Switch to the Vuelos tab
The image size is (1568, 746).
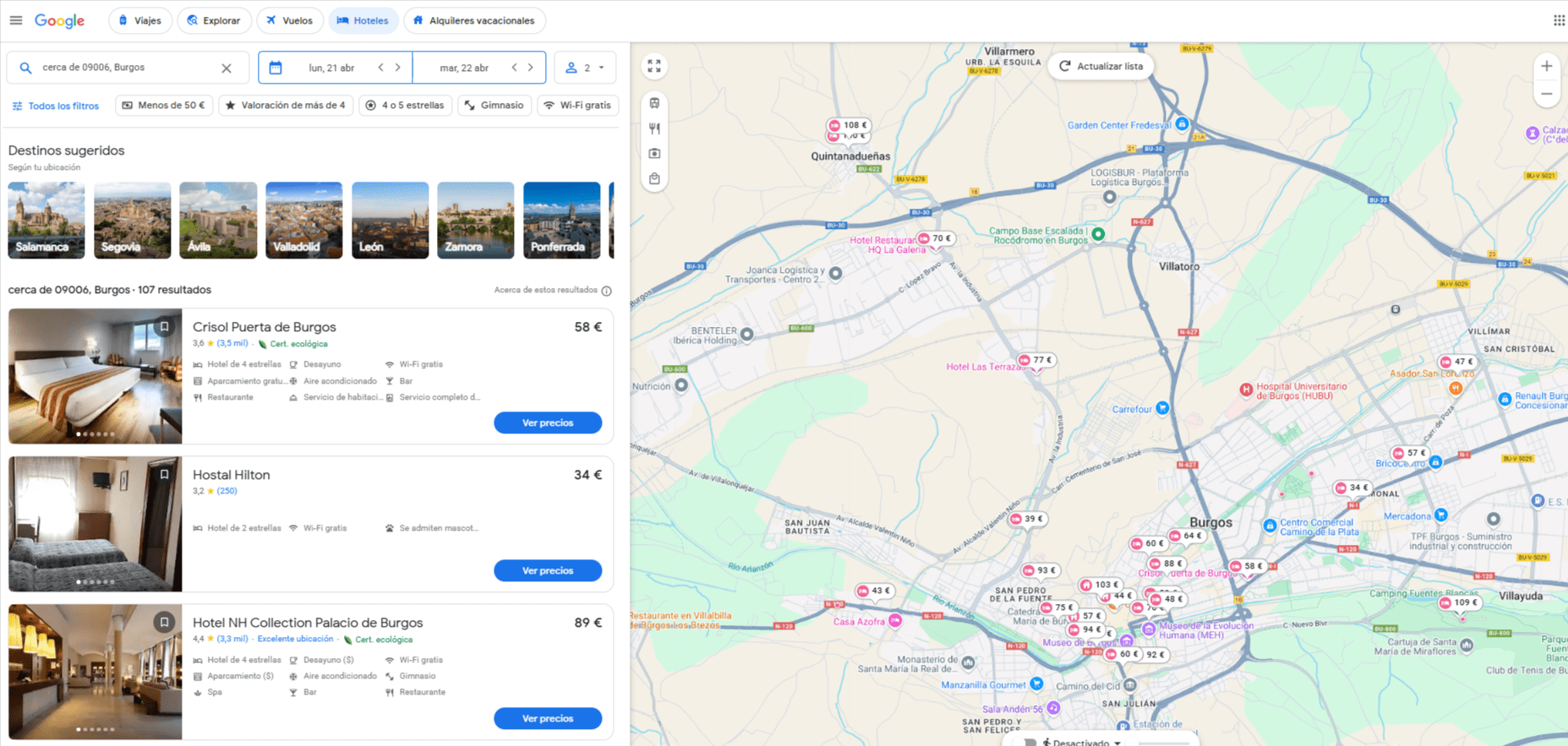click(290, 20)
